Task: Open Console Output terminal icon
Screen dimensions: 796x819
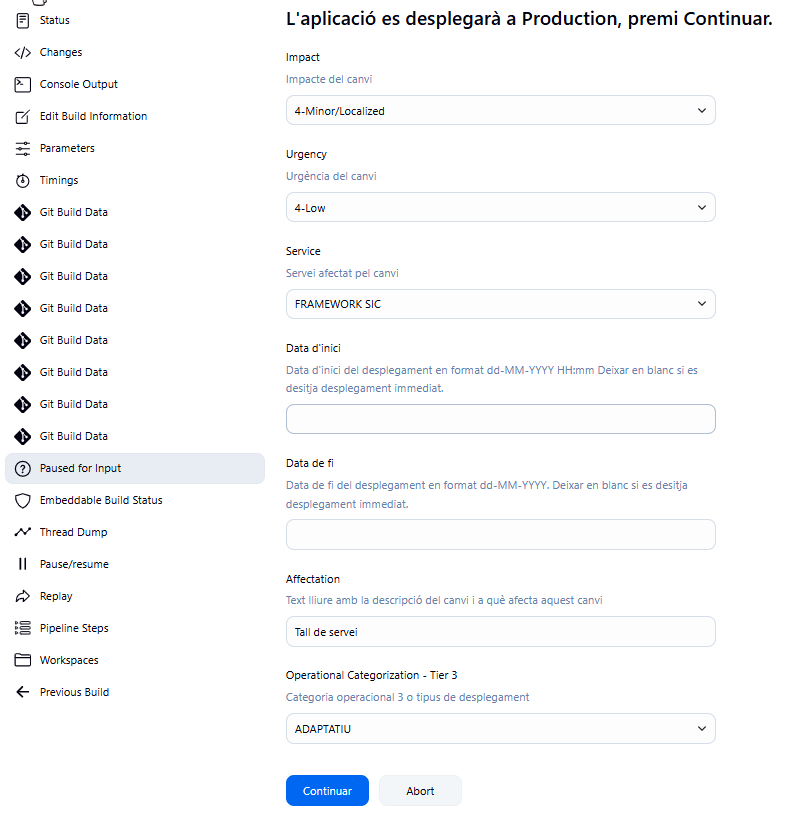Action: pyautogui.click(x=23, y=84)
